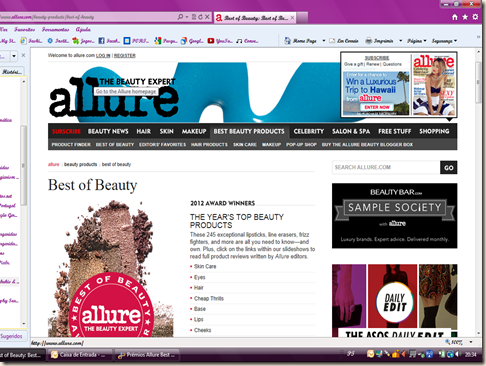Open the BEST BEAUTY PRODUCTS nav item
Viewport: 486px width, 366px height.
click(249, 131)
